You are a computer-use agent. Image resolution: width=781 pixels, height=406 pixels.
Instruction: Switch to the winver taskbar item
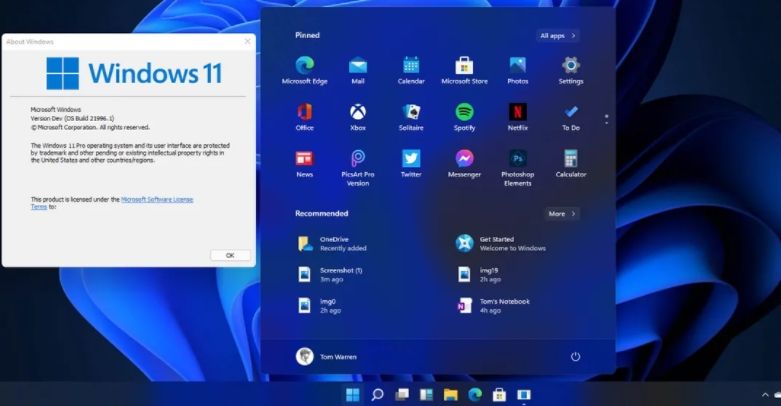tap(523, 395)
